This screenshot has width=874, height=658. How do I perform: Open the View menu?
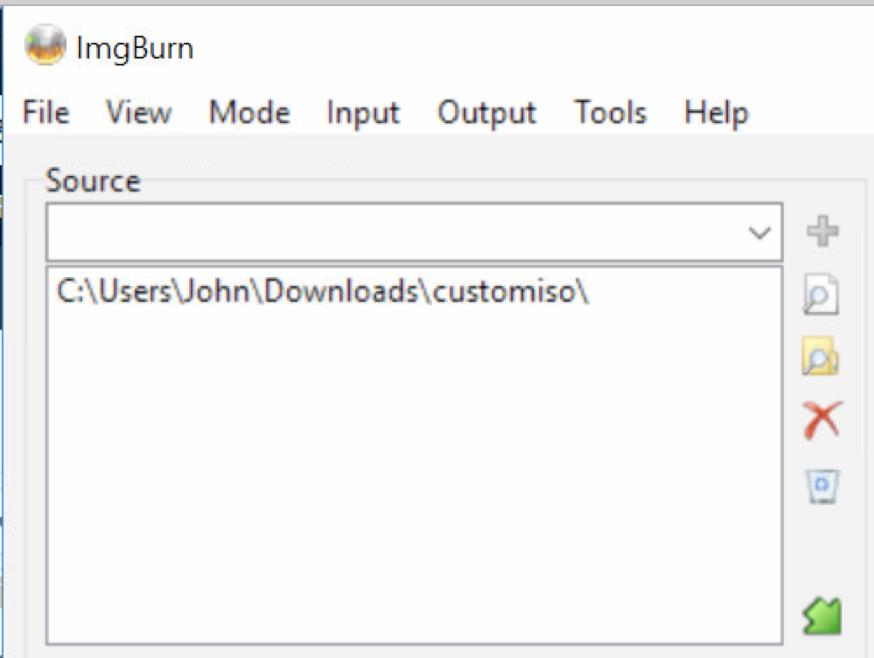139,113
